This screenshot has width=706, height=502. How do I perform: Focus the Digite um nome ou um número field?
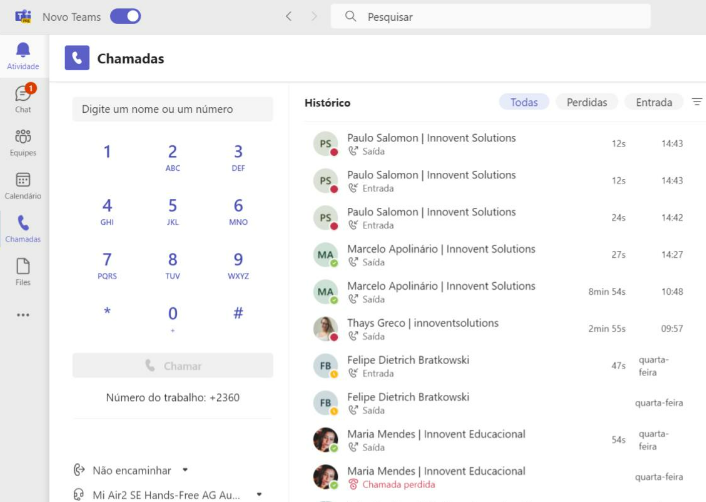[x=173, y=109]
